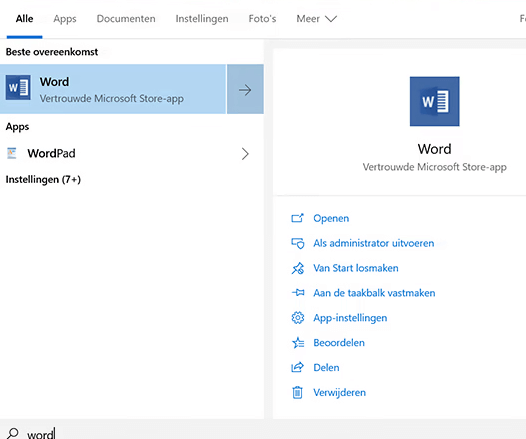Open App-instellingen

350,318
